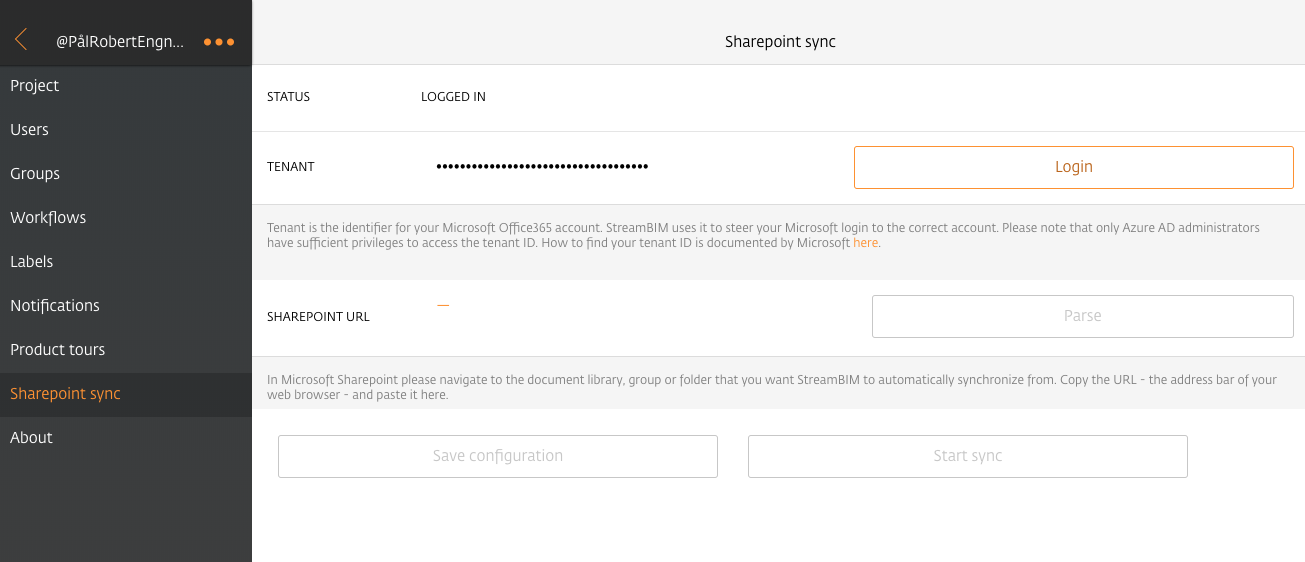Open the Users section
This screenshot has height=562, width=1305.
(x=126, y=130)
